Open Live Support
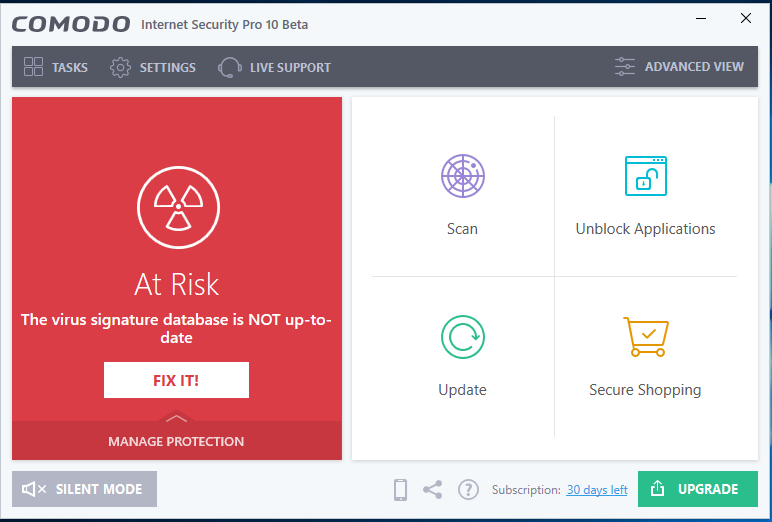This screenshot has width=772, height=522. pos(275,67)
